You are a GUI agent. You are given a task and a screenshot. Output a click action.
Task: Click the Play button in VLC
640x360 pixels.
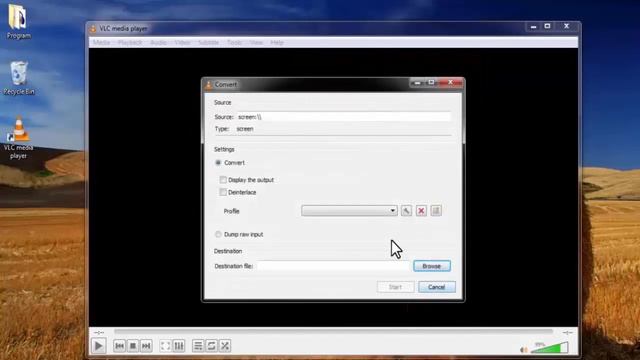98,346
